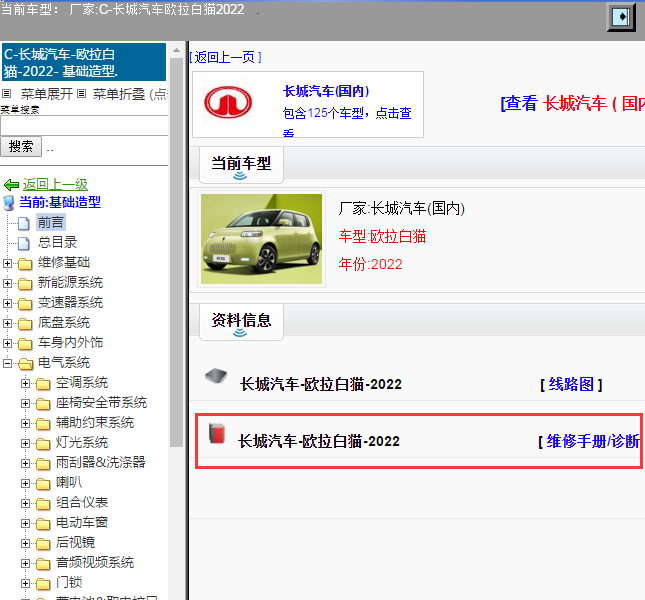Click the 年份:2022 text

[370, 264]
